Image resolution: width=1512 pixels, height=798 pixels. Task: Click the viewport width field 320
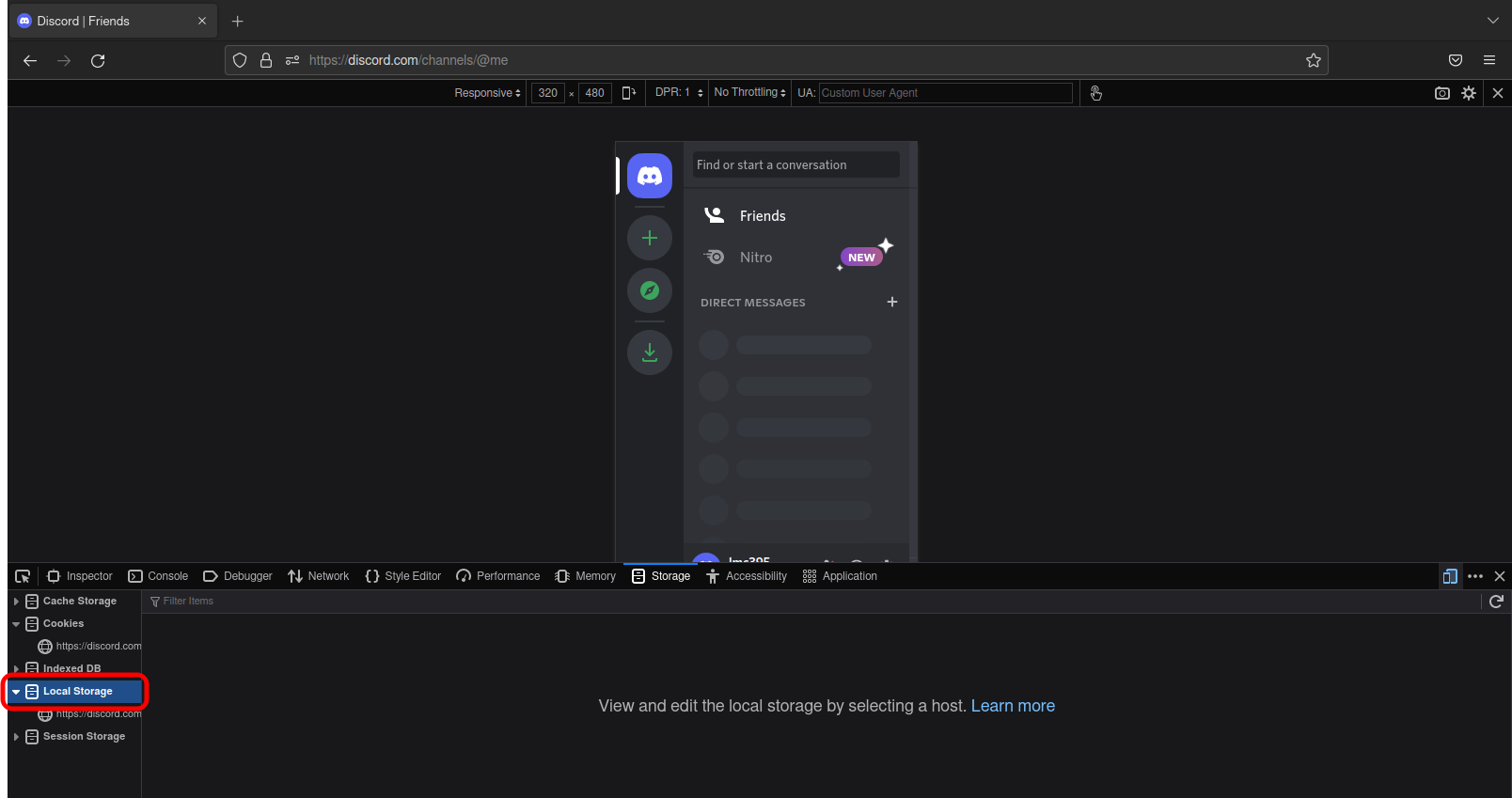coord(548,93)
